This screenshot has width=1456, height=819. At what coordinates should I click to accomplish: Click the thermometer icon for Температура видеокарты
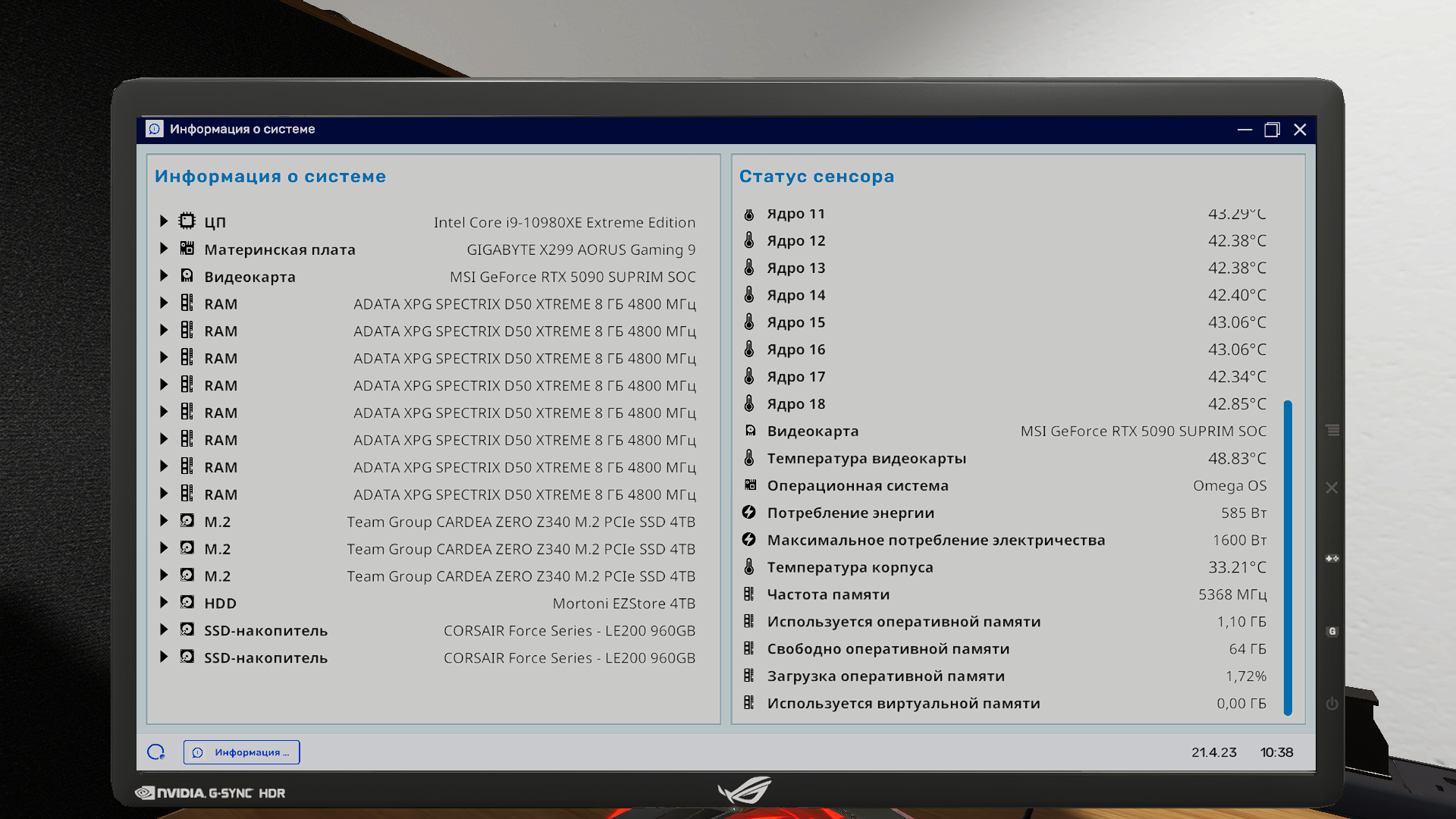click(749, 458)
